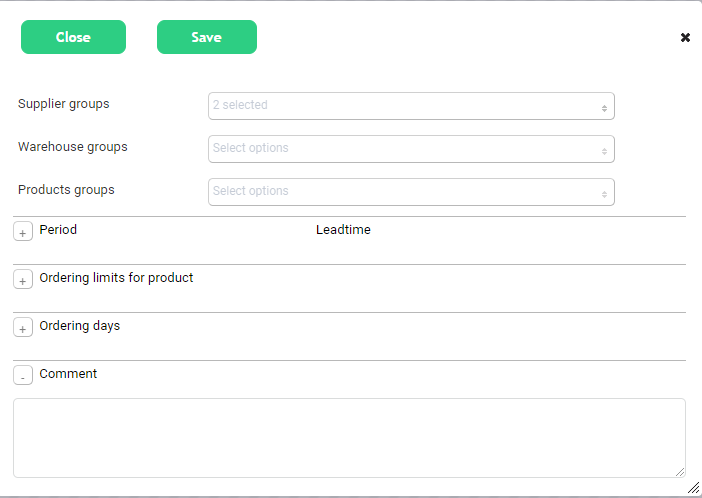Image resolution: width=702 pixels, height=498 pixels.
Task: Click the Warehouse groups dropdown arrow
Action: (x=604, y=150)
